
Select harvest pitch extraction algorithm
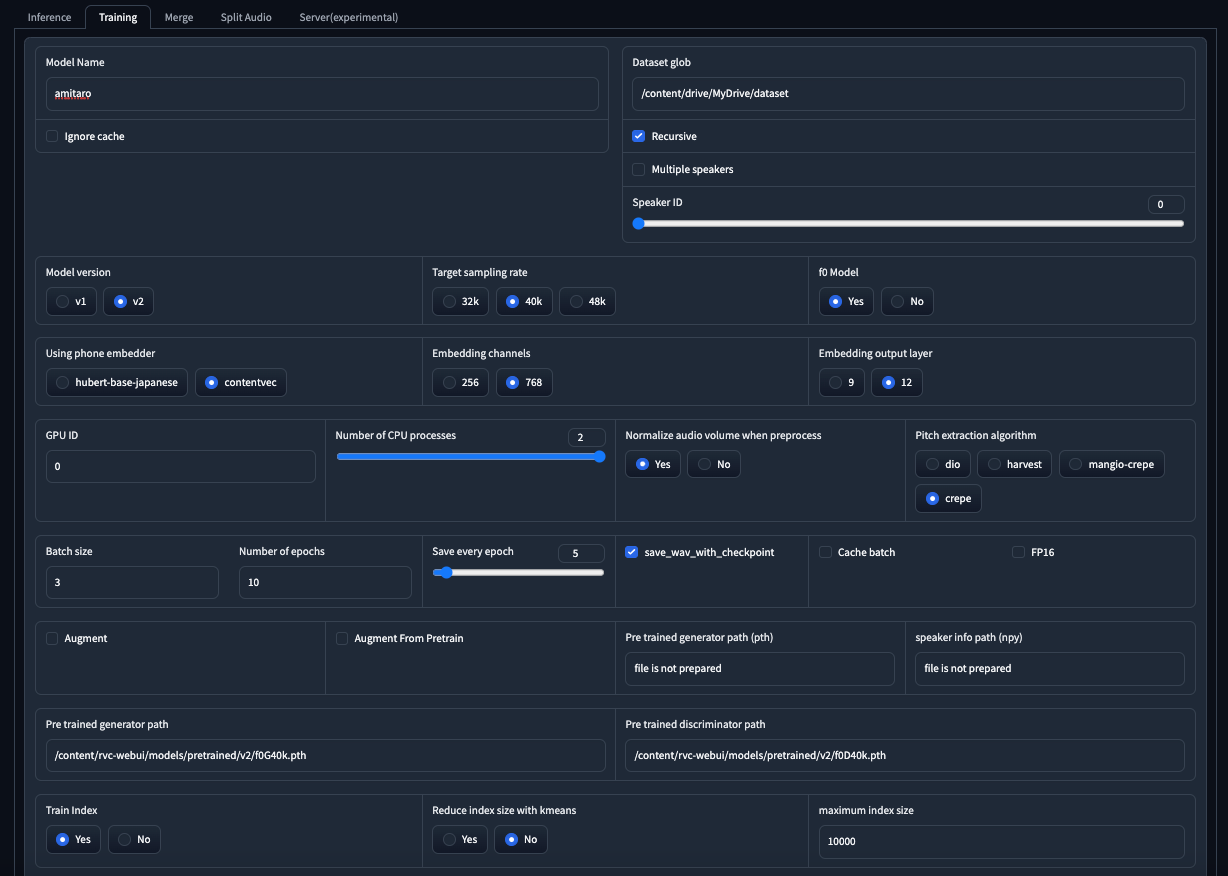point(1015,464)
